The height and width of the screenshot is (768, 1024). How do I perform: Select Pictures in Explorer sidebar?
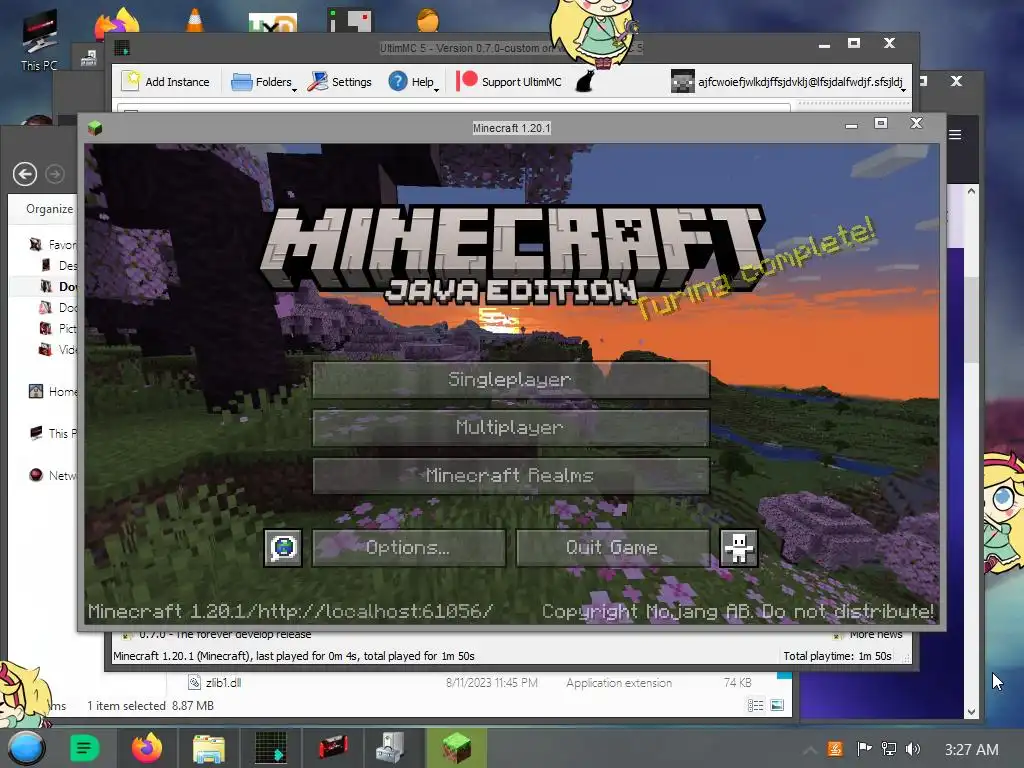tap(59, 328)
